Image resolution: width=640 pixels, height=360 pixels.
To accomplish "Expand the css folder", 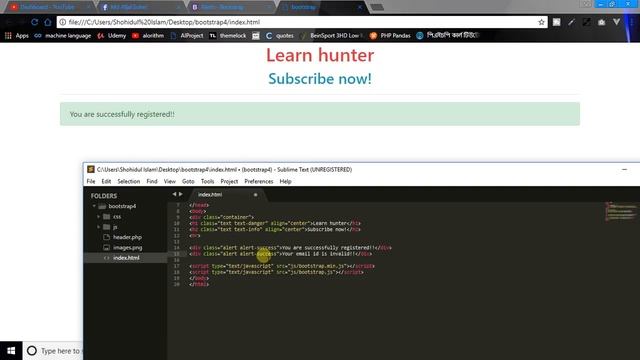I will tap(98, 216).
